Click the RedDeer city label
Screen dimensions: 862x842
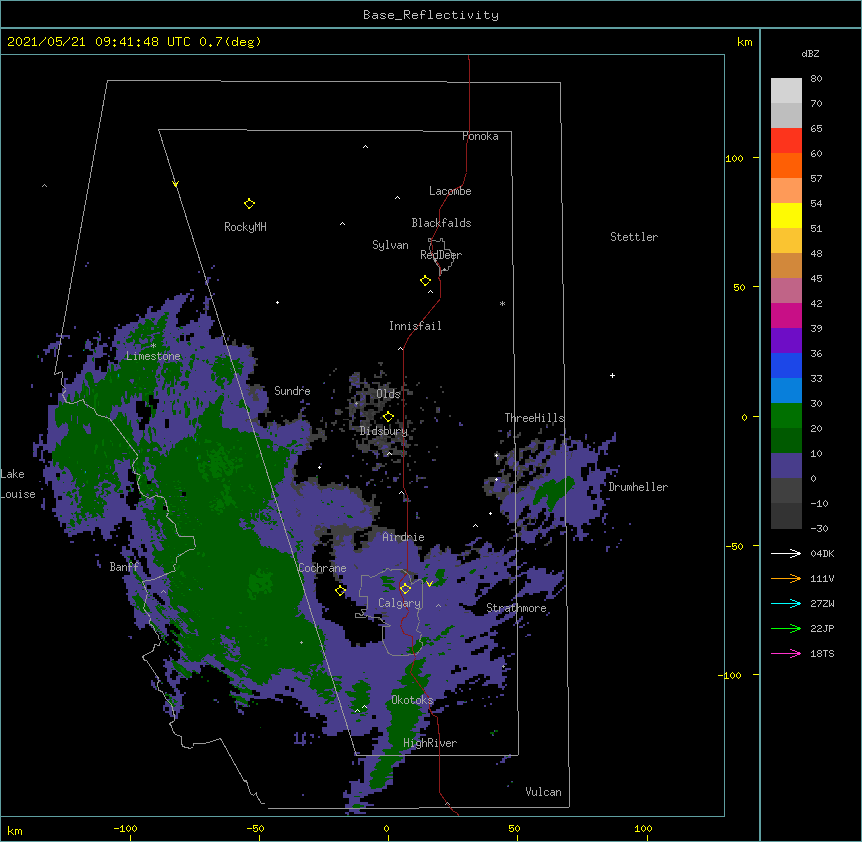(x=441, y=255)
